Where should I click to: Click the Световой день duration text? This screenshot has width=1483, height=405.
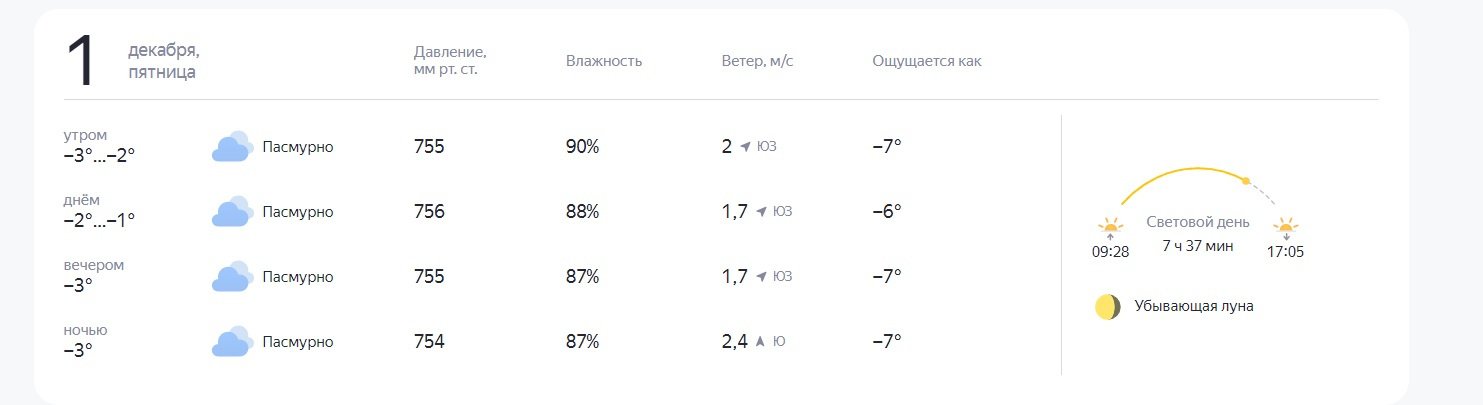point(1198,246)
